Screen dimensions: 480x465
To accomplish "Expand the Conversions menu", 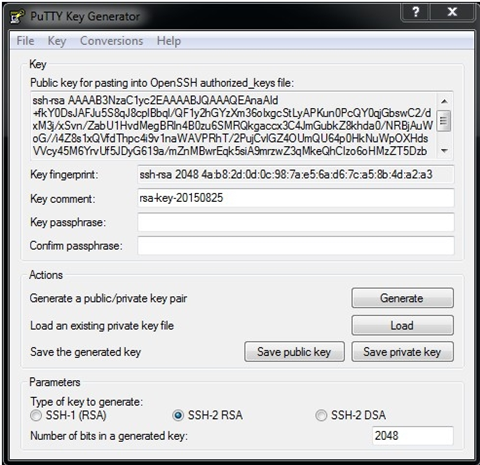I will point(111,41).
